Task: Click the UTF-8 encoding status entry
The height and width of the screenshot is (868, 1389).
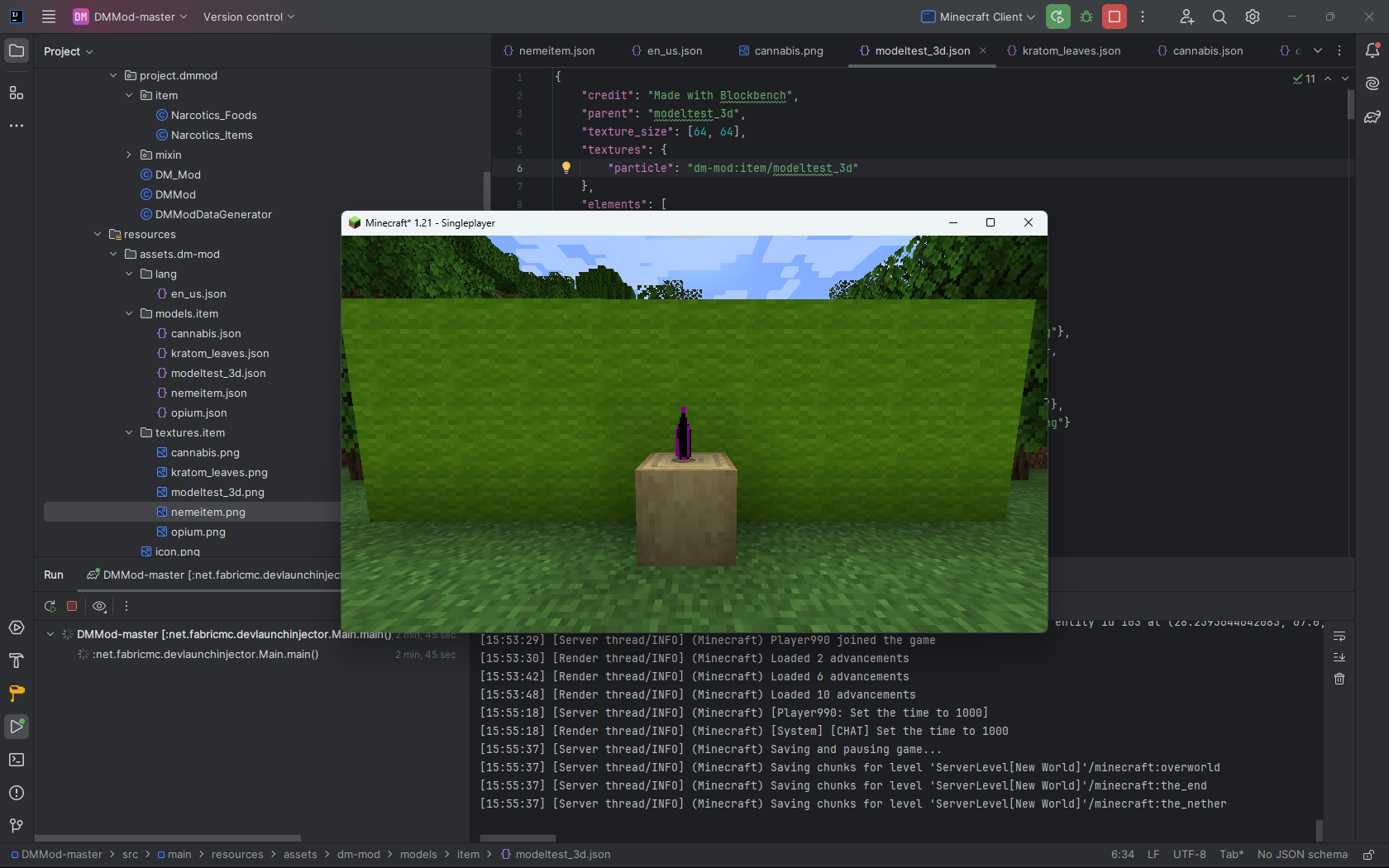Action: coord(1189,855)
